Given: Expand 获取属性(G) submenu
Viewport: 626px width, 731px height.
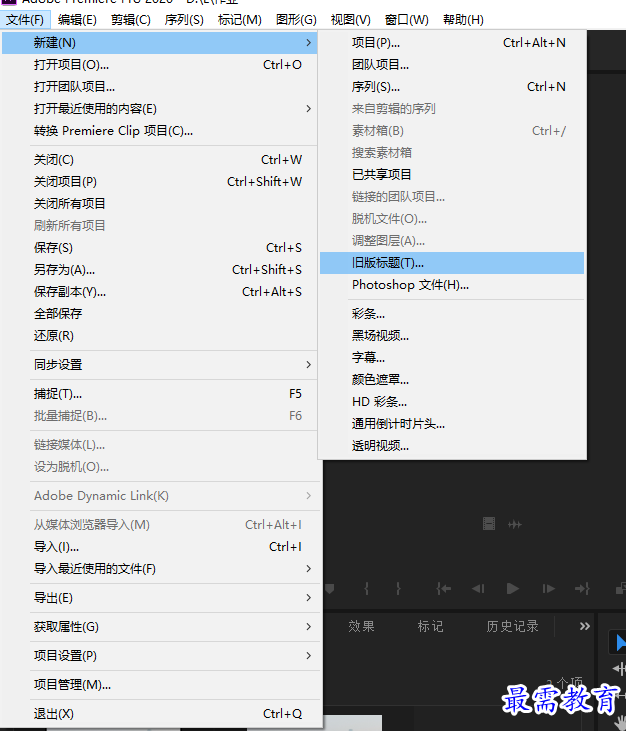Looking at the screenshot, I should pyautogui.click(x=159, y=627).
